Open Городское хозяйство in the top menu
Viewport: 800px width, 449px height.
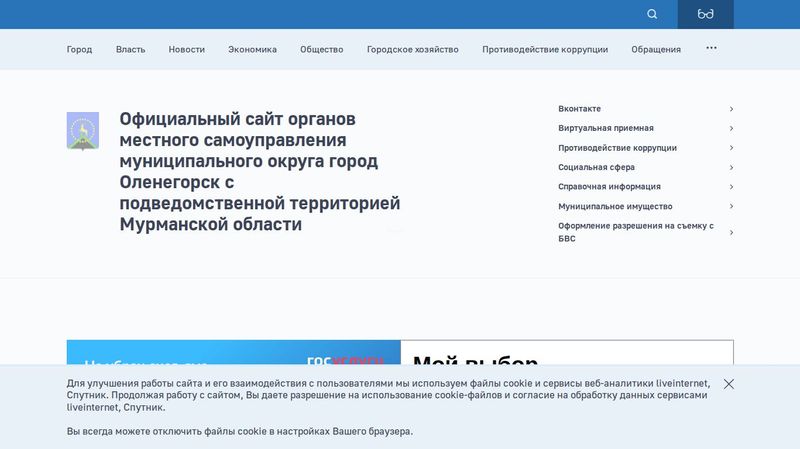[x=412, y=49]
